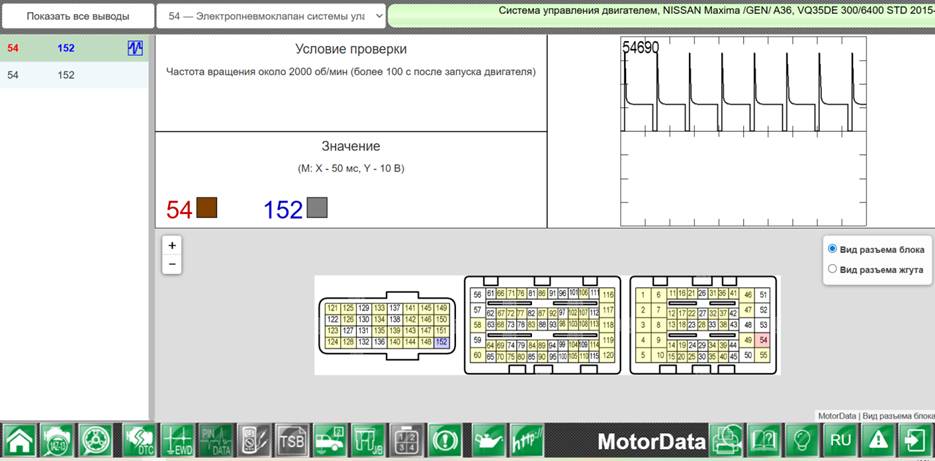Click highlighted pin 152 in left connector
This screenshot has width=935, height=461.
point(441,342)
